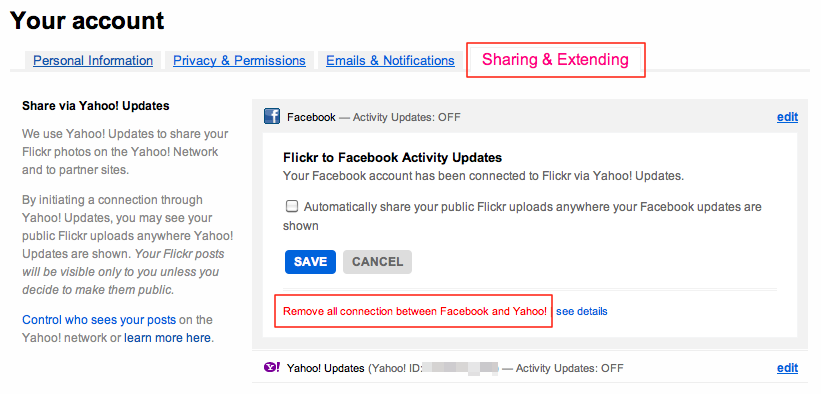Select the Sharing & Extending tab
Image resolution: width=821 pixels, height=394 pixels.
(x=556, y=60)
